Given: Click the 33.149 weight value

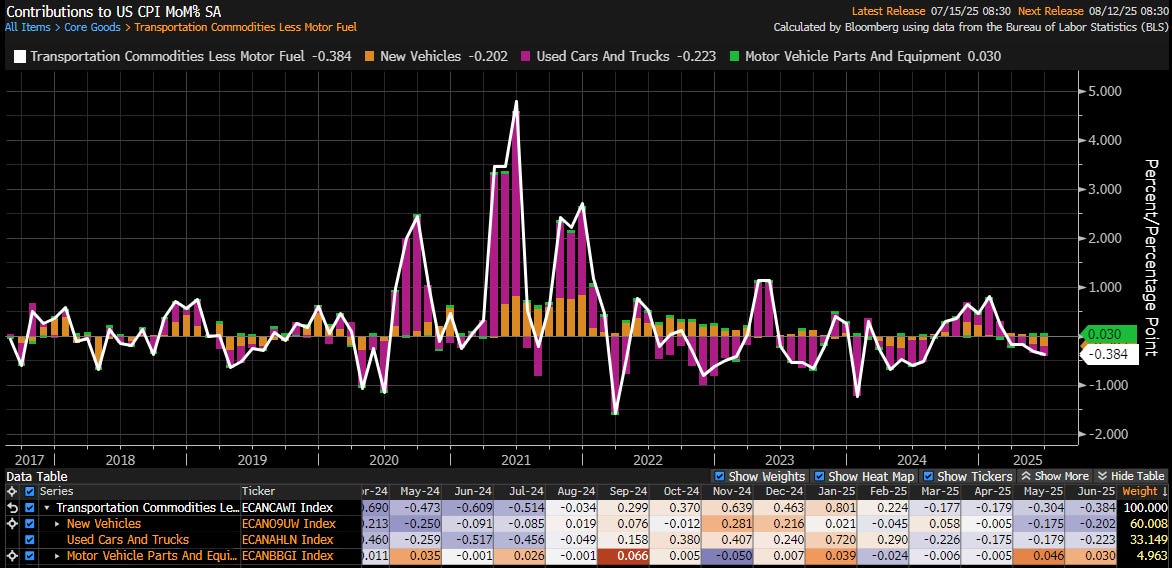Looking at the screenshot, I should 1147,540.
